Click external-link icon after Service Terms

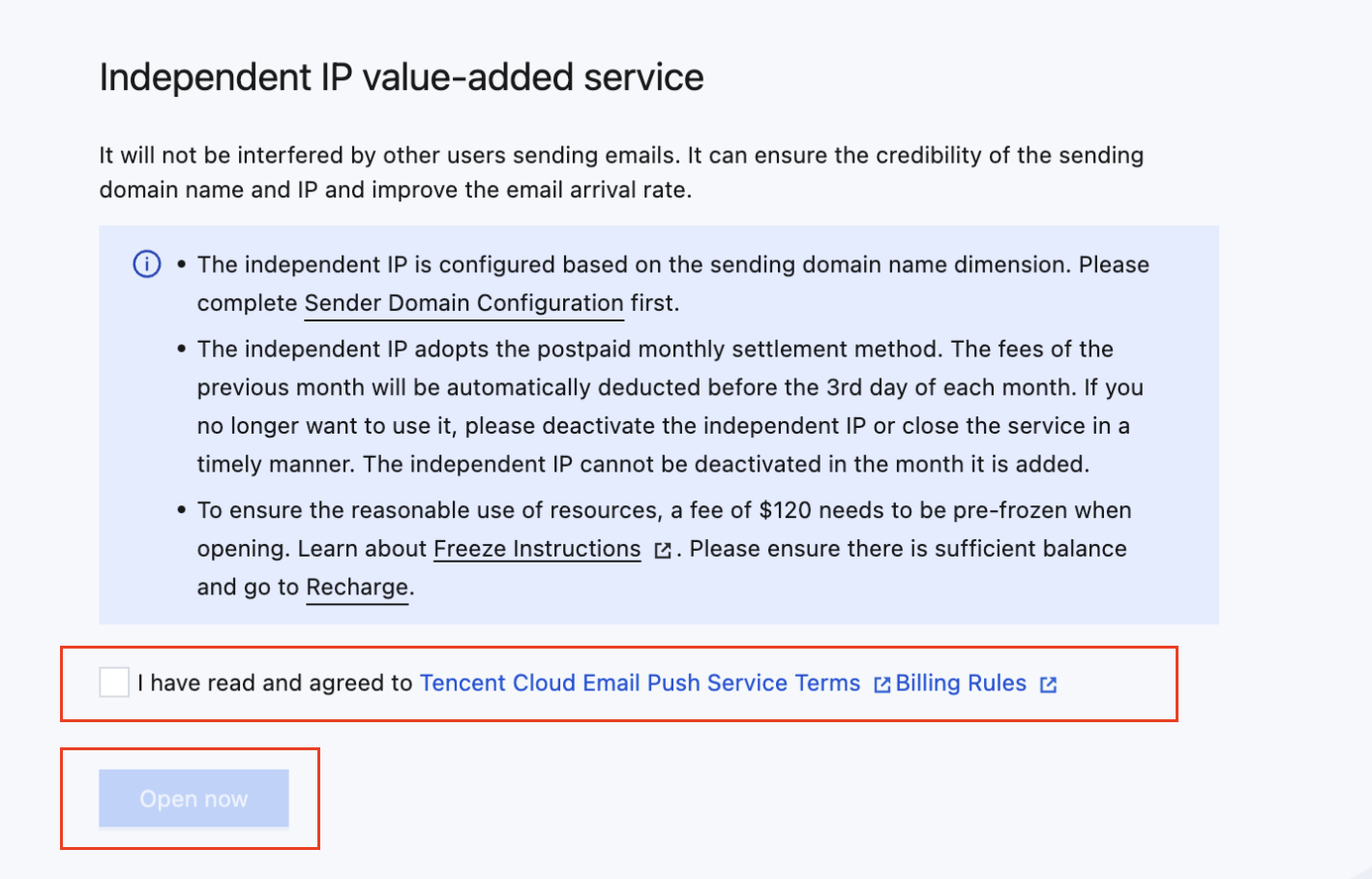[x=881, y=684]
